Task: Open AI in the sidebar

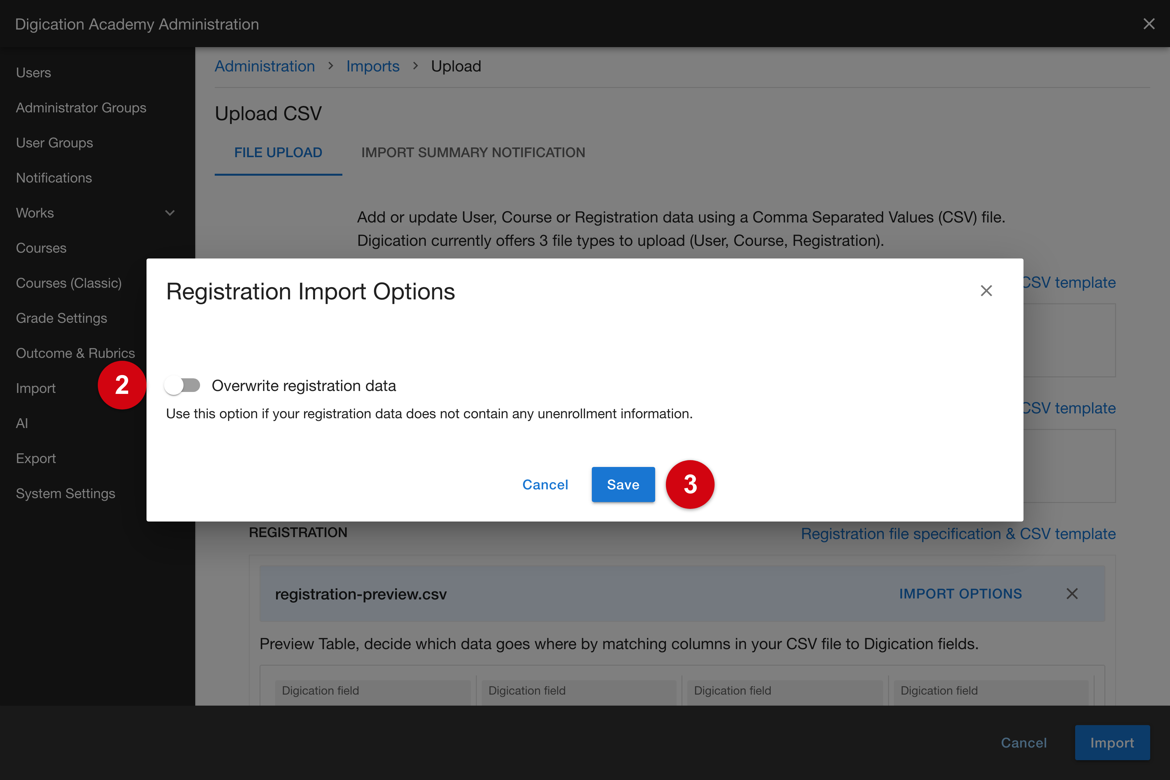Action: point(22,424)
